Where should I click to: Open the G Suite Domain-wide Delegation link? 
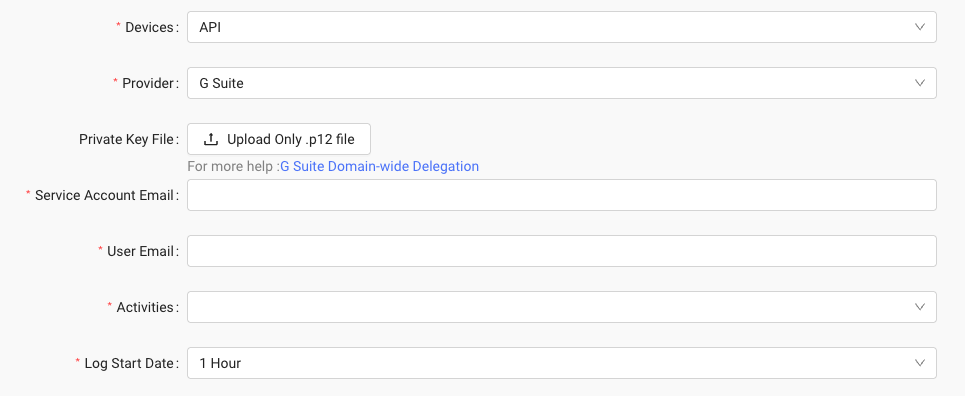click(380, 166)
